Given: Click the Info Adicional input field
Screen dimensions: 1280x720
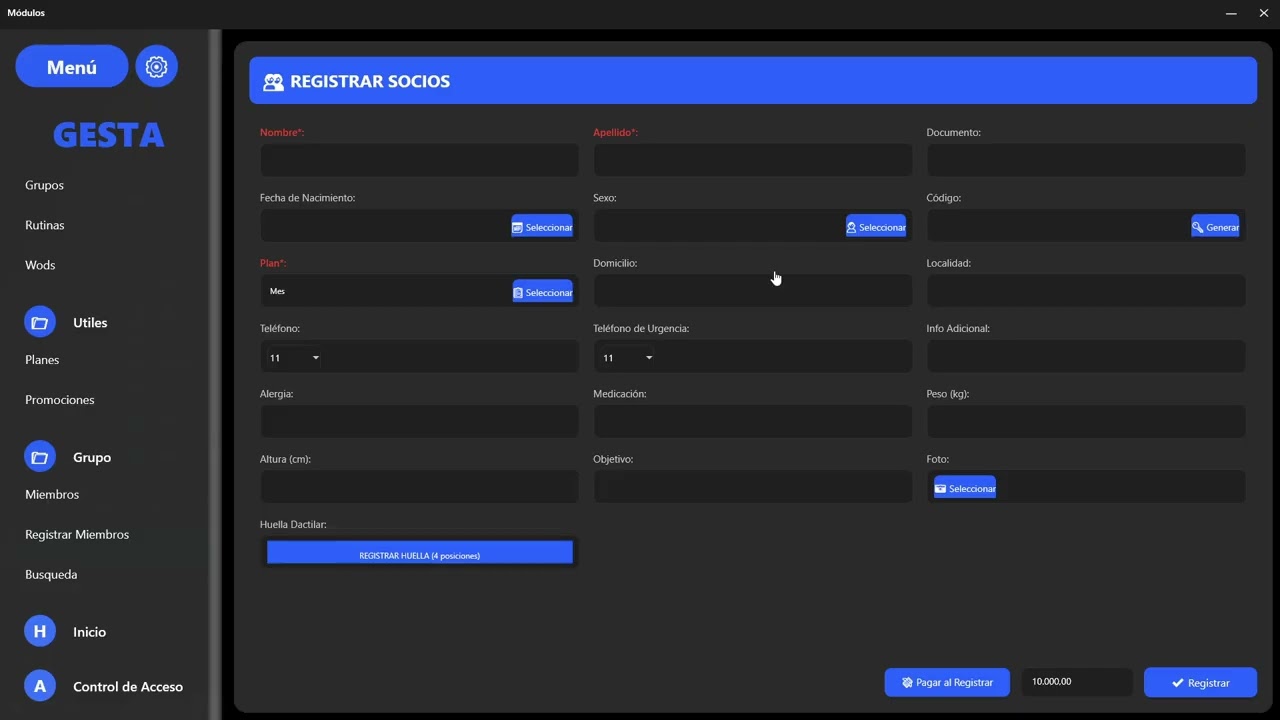Looking at the screenshot, I should 1086,356.
